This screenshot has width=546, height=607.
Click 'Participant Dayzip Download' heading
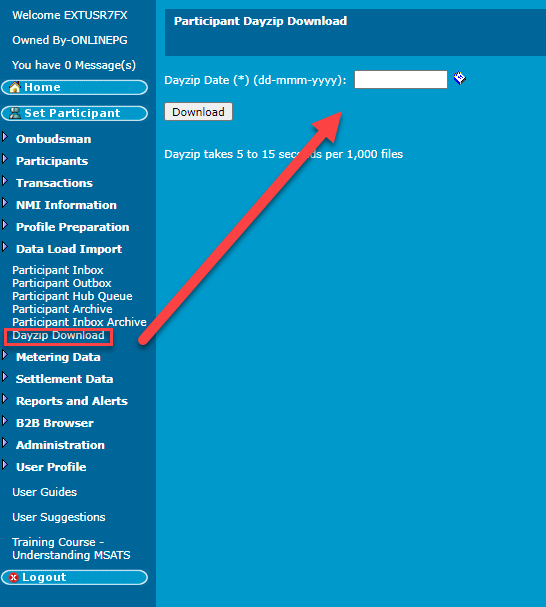(x=260, y=21)
